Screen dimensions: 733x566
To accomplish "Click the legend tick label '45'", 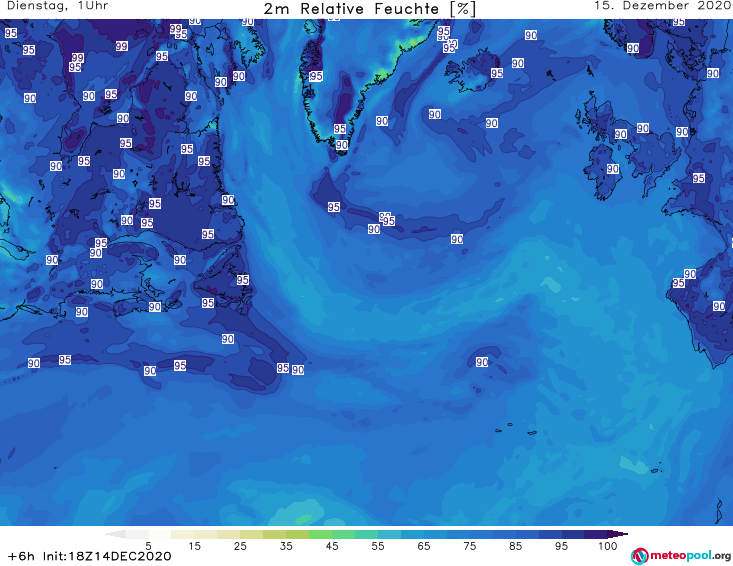I will point(332,546).
